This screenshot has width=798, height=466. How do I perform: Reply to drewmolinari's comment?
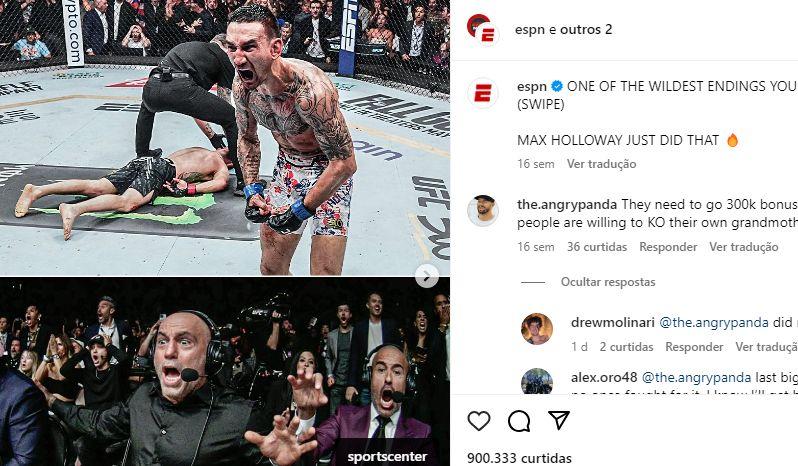pos(694,347)
